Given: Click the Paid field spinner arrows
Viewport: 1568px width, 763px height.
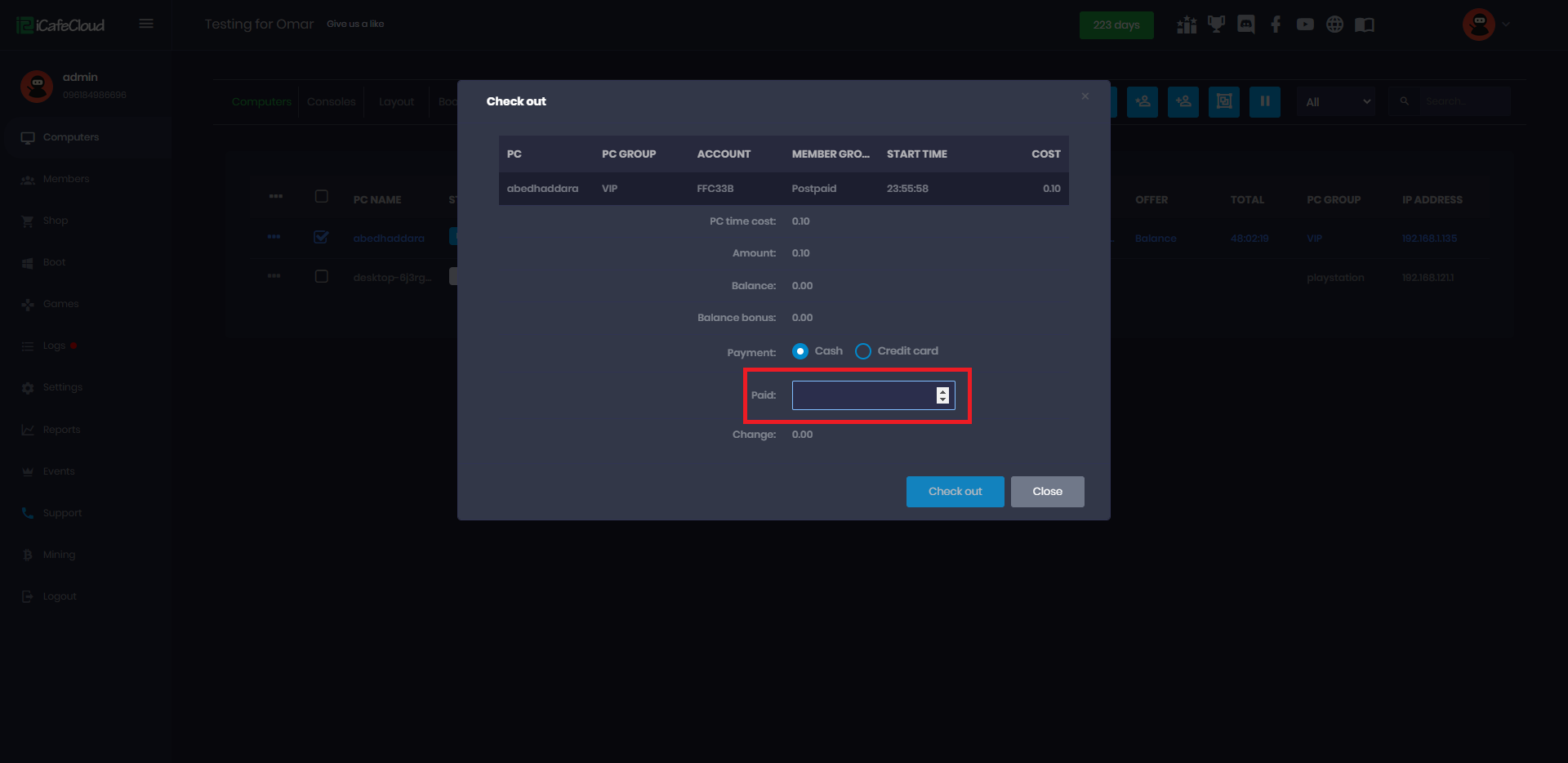Looking at the screenshot, I should pos(942,395).
